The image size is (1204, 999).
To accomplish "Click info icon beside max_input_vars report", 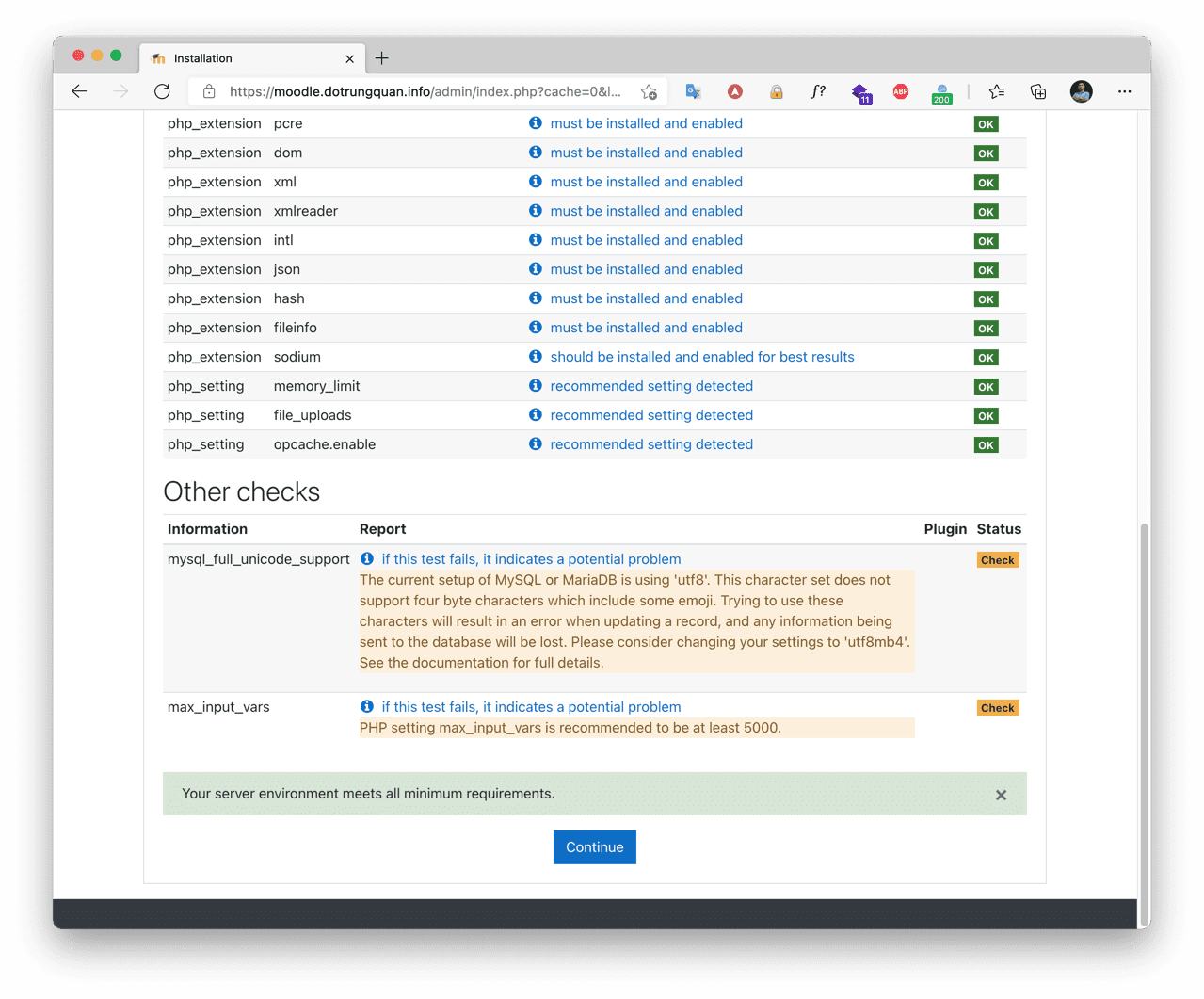I will point(367,706).
